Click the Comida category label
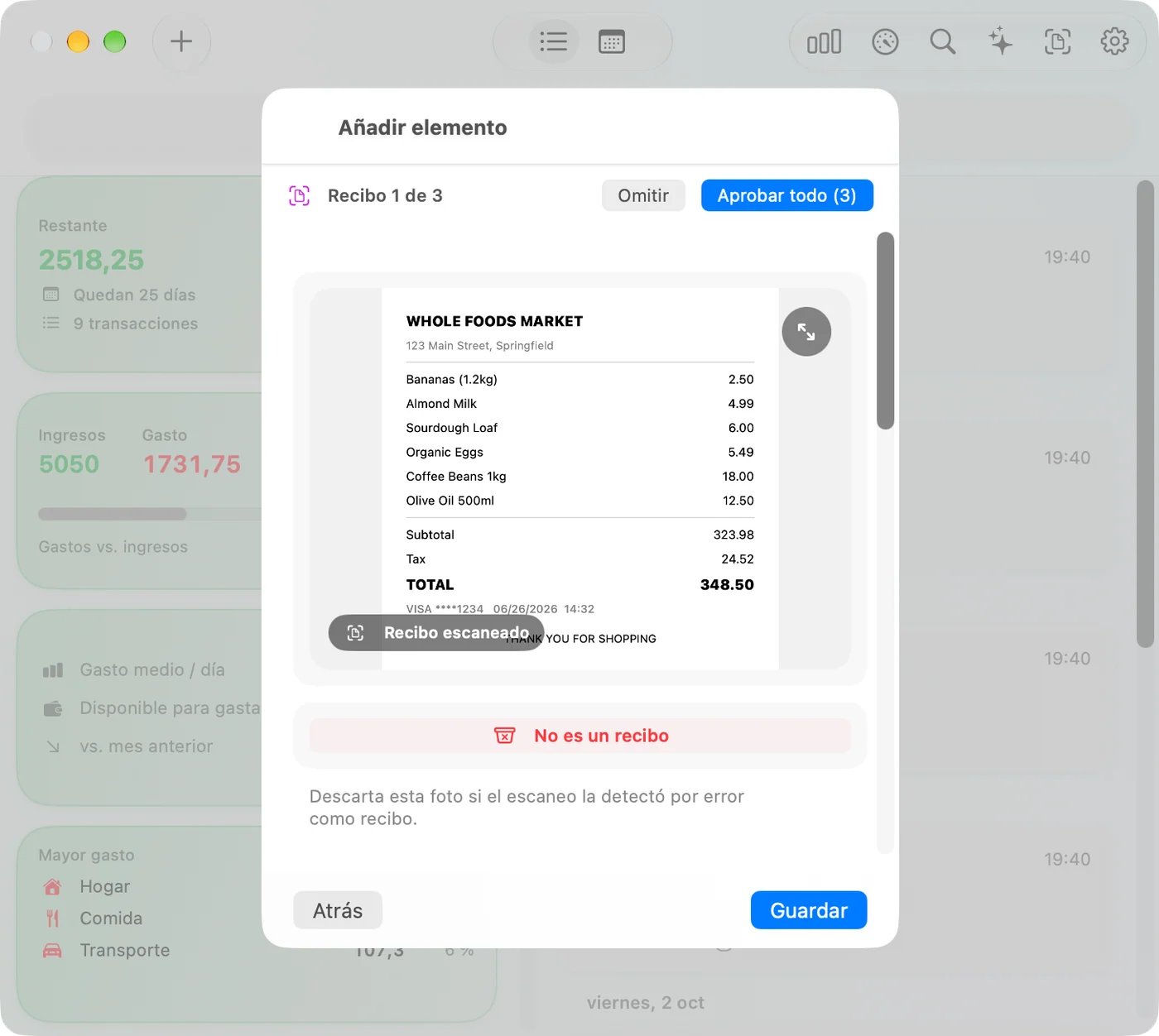Screen dimensions: 1159x1036 111,918
